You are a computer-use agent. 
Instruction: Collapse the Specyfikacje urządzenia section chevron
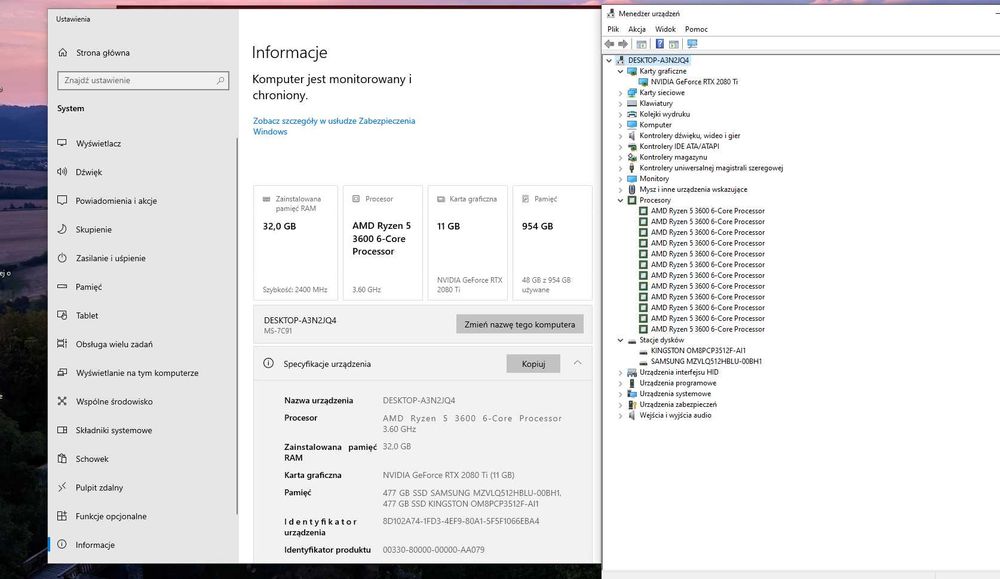tap(577, 363)
